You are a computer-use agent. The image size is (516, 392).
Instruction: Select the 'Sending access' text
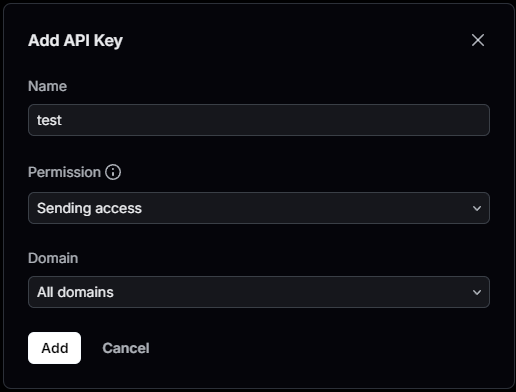[89, 208]
